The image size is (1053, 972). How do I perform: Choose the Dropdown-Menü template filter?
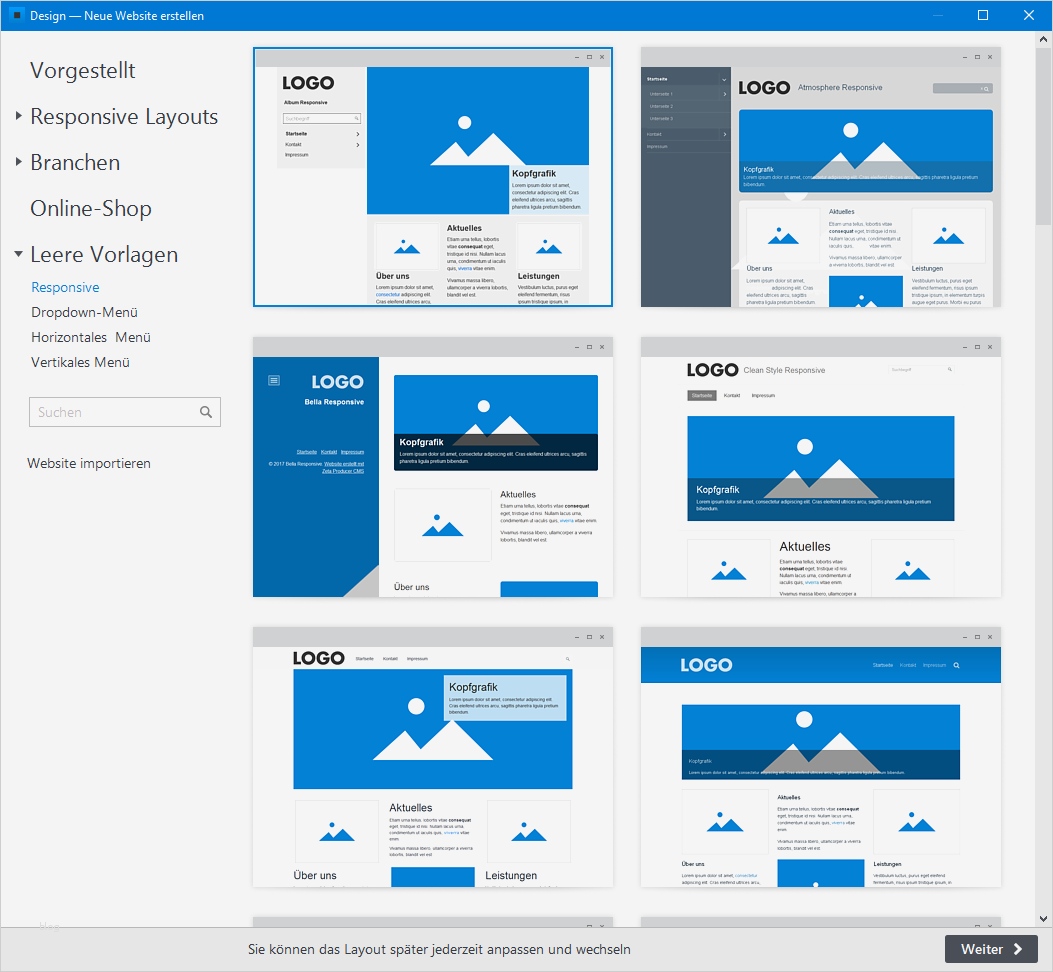(84, 312)
